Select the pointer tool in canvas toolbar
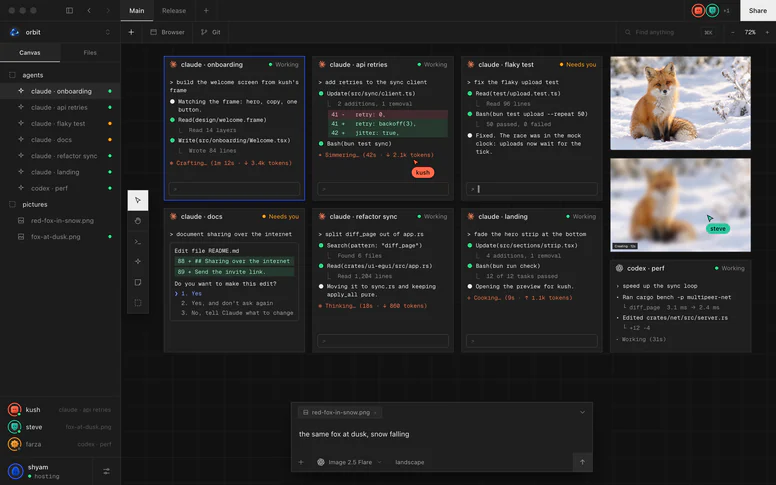Screen dimensions: 776x485 [138, 200]
